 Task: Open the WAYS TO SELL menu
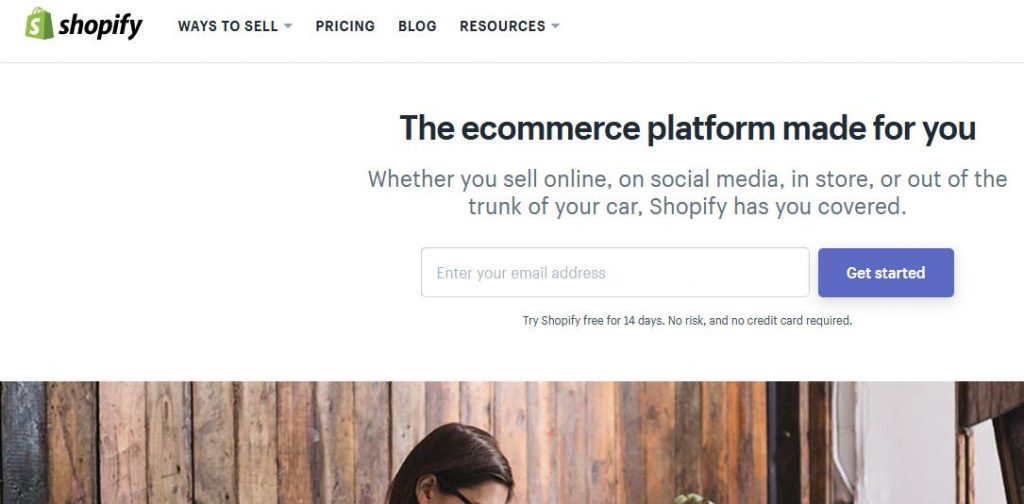228,26
